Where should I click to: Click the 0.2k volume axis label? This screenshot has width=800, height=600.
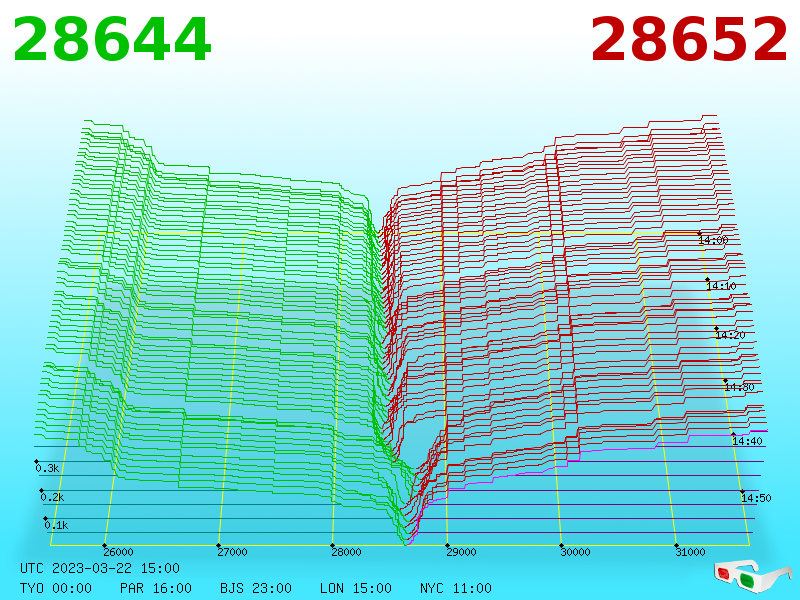[x=53, y=497]
